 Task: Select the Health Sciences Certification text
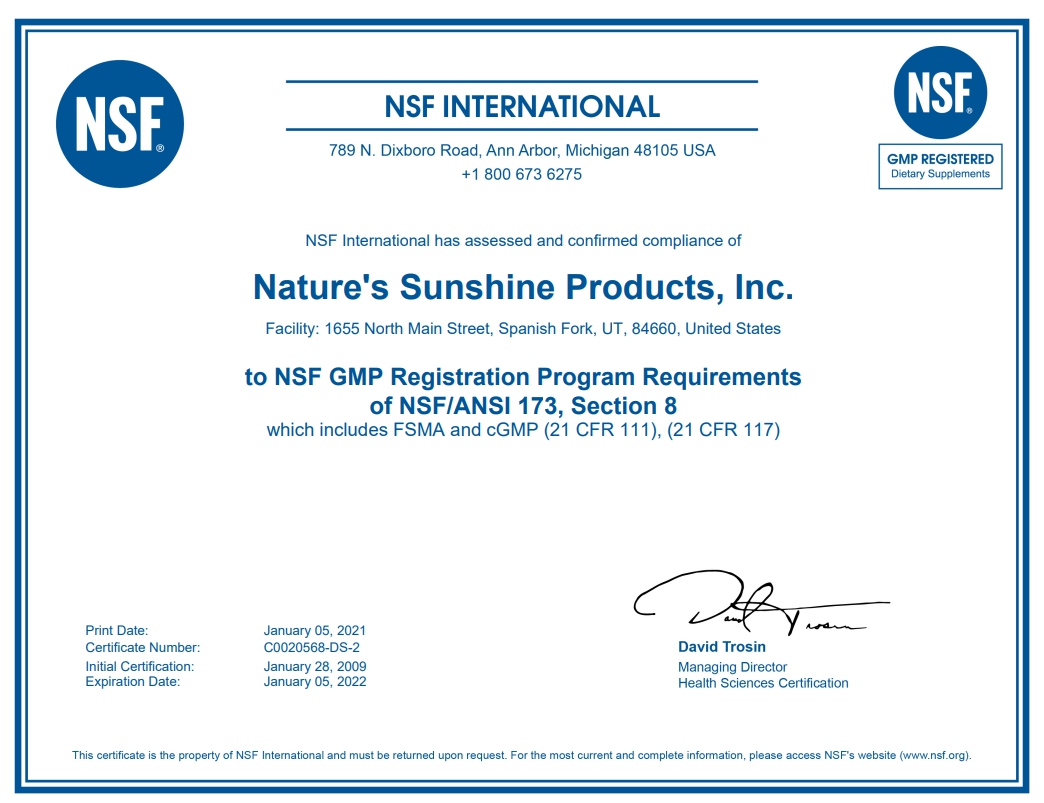pos(762,683)
